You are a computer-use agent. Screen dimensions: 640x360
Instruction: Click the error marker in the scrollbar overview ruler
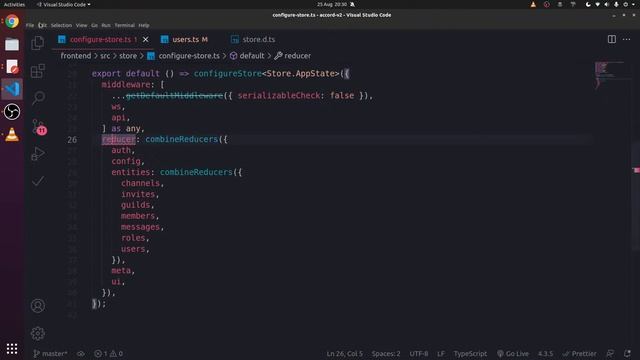point(637,170)
